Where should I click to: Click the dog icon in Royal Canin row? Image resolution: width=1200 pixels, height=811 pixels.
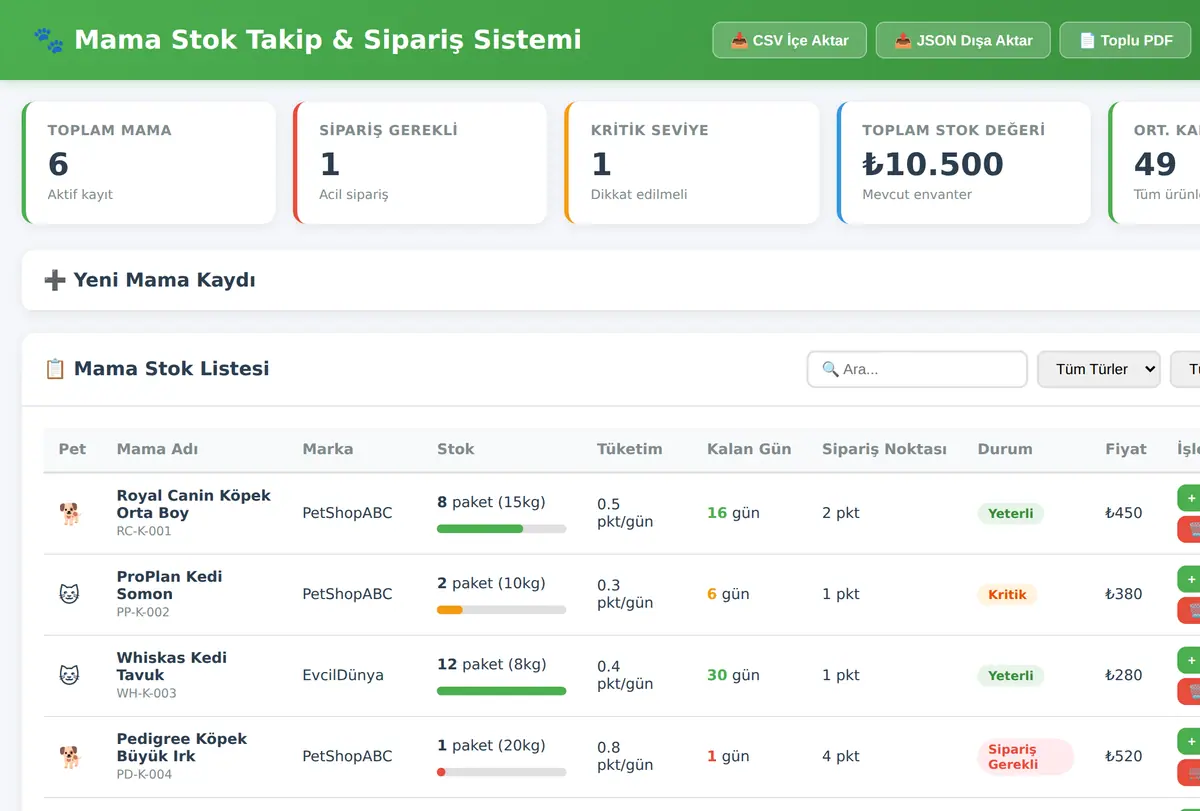[69, 513]
